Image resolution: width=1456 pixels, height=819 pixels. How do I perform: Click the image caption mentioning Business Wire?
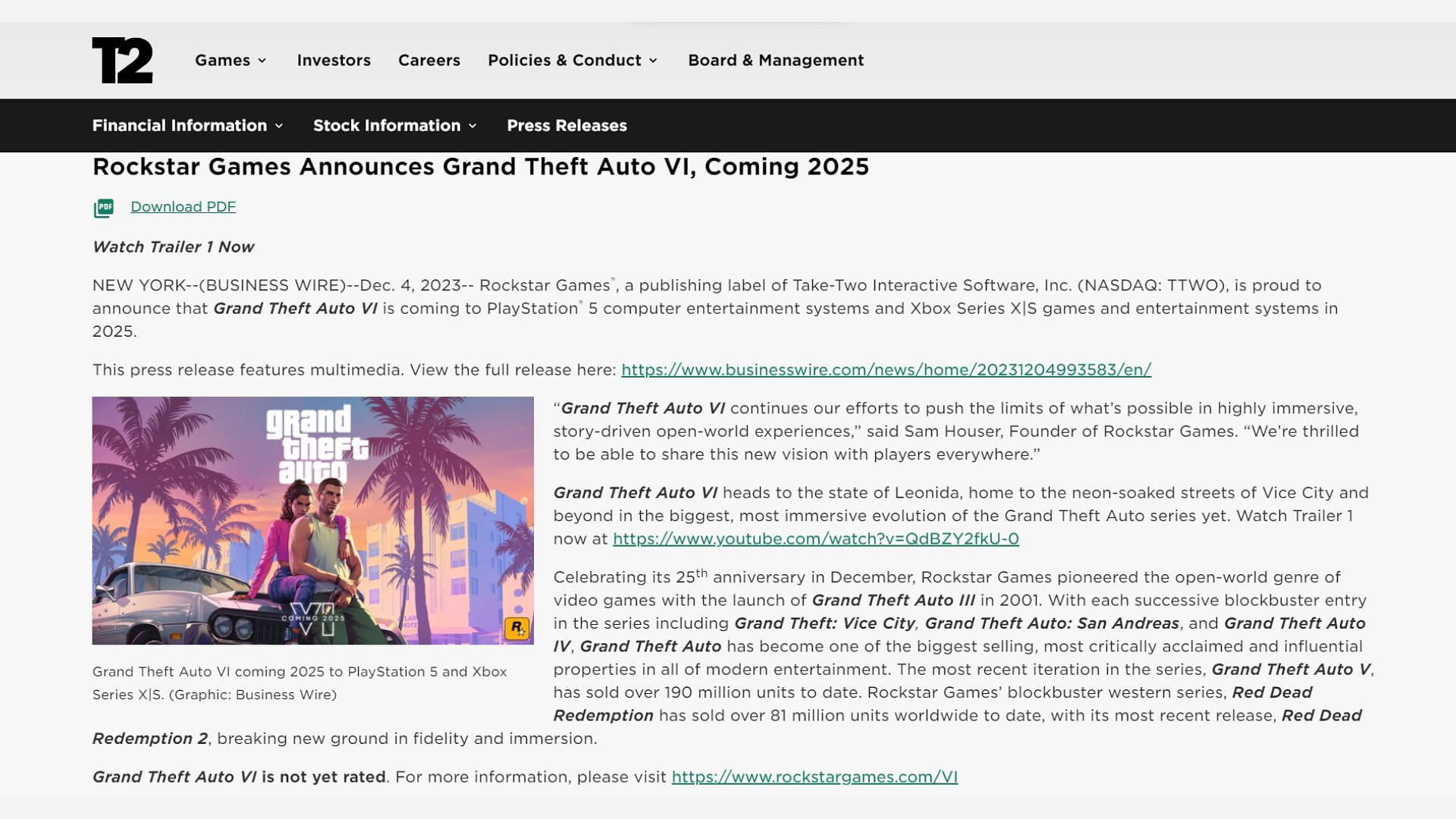(x=300, y=682)
